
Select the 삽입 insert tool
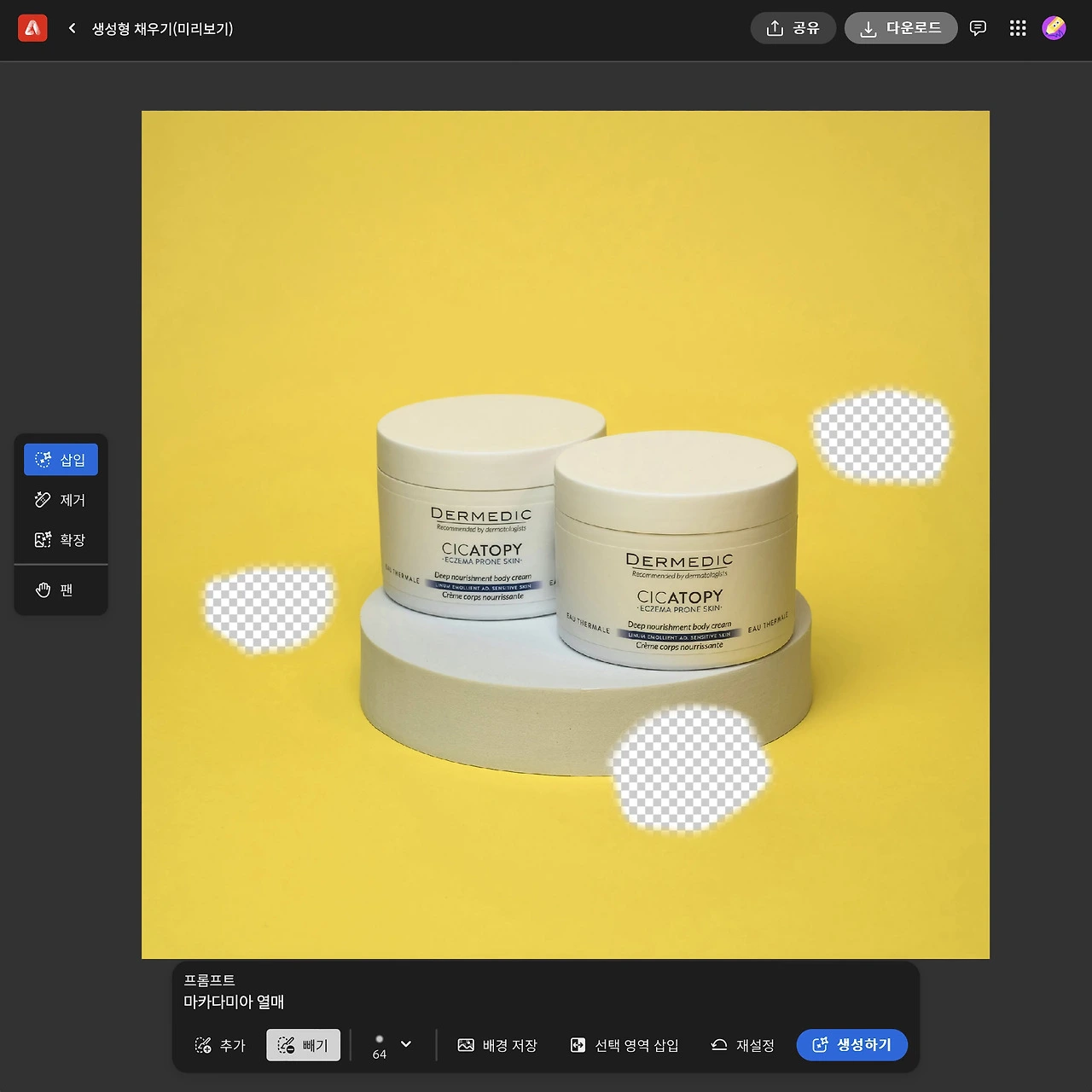pos(61,460)
